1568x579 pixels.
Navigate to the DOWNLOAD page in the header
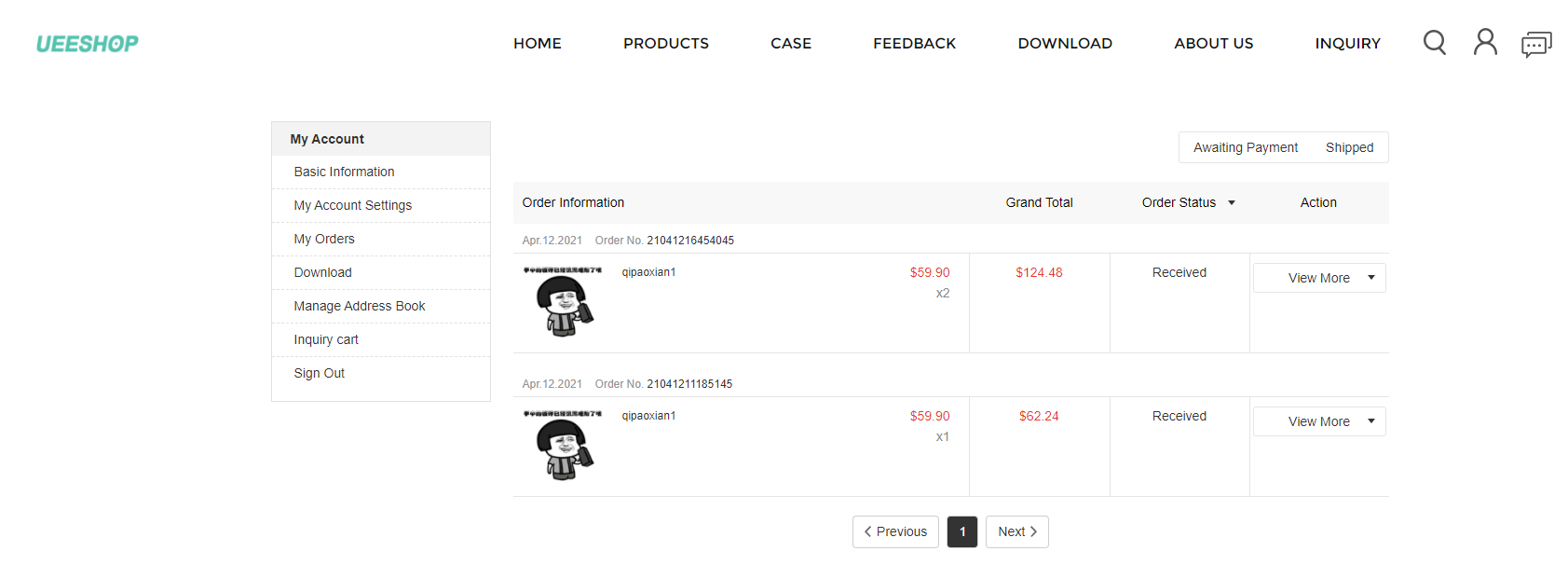click(x=1065, y=44)
